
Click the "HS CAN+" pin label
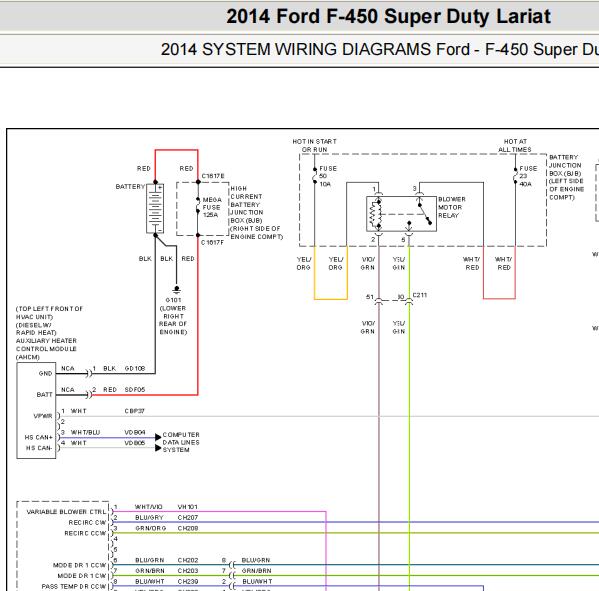point(38,437)
